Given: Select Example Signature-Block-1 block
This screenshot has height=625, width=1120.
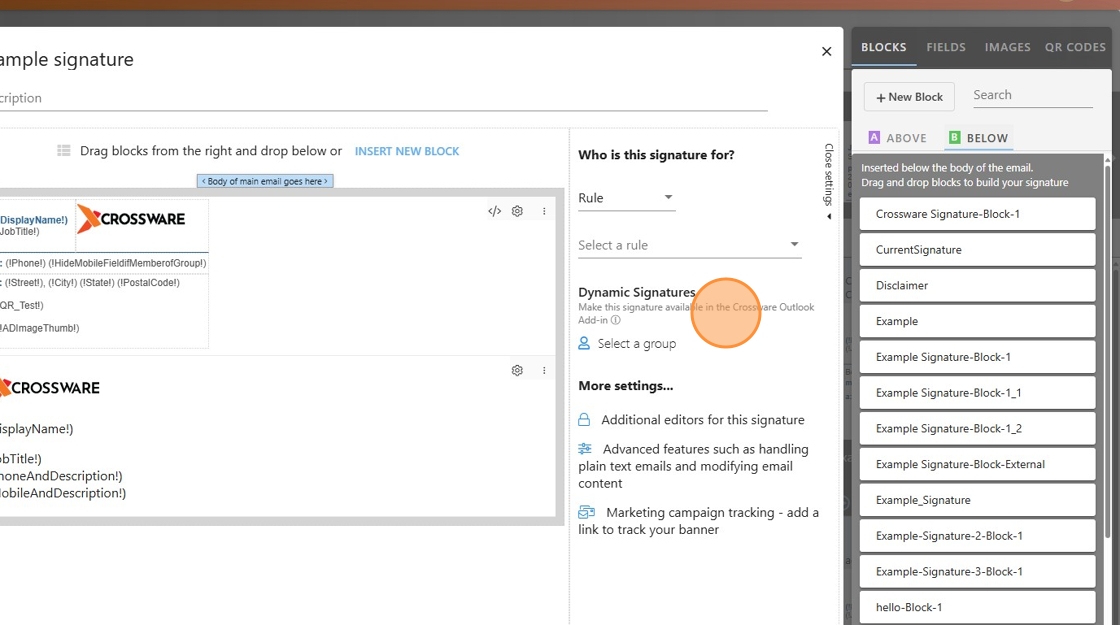Looking at the screenshot, I should (977, 357).
